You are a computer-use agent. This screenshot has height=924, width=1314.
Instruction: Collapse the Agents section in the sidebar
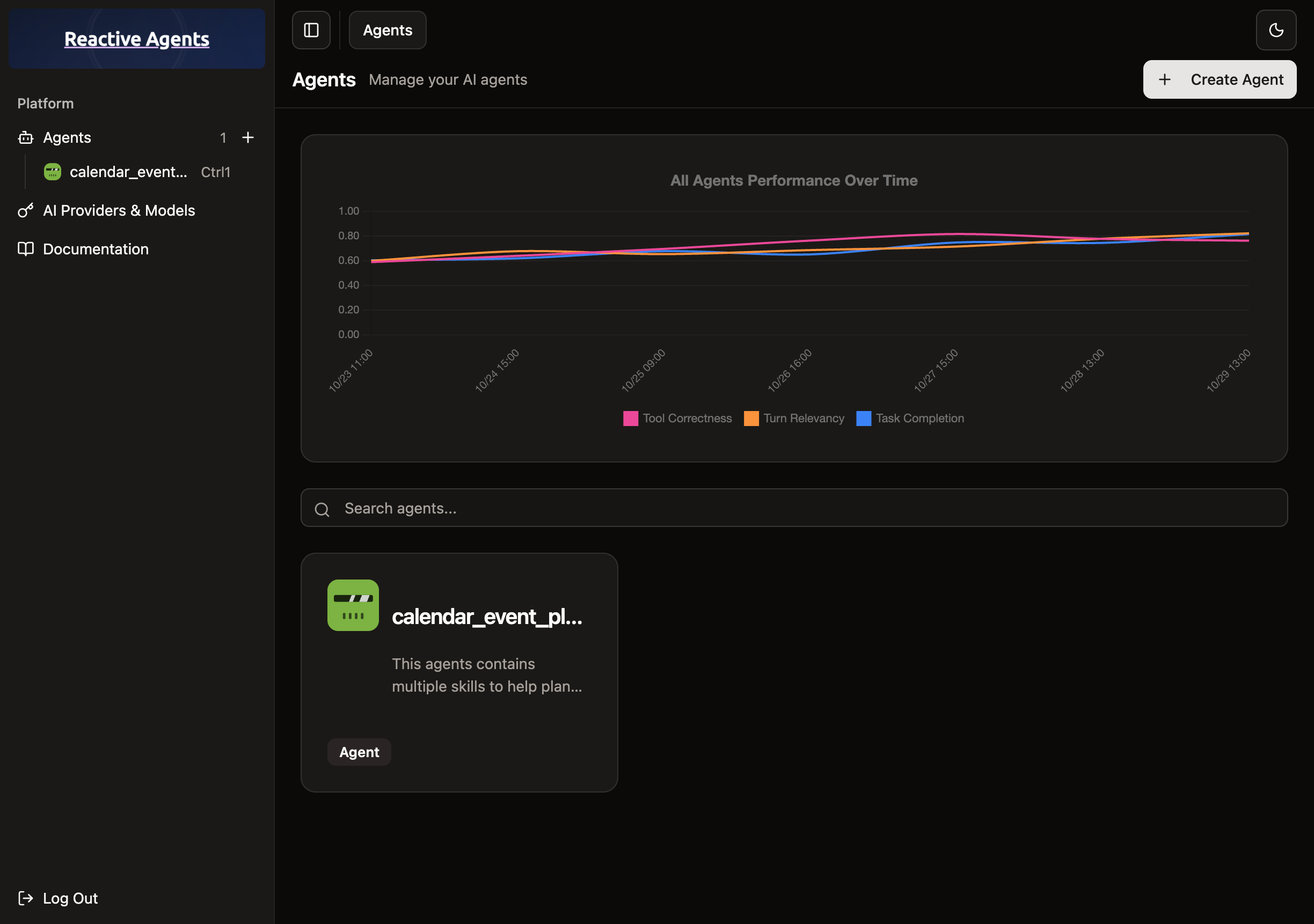[x=67, y=137]
